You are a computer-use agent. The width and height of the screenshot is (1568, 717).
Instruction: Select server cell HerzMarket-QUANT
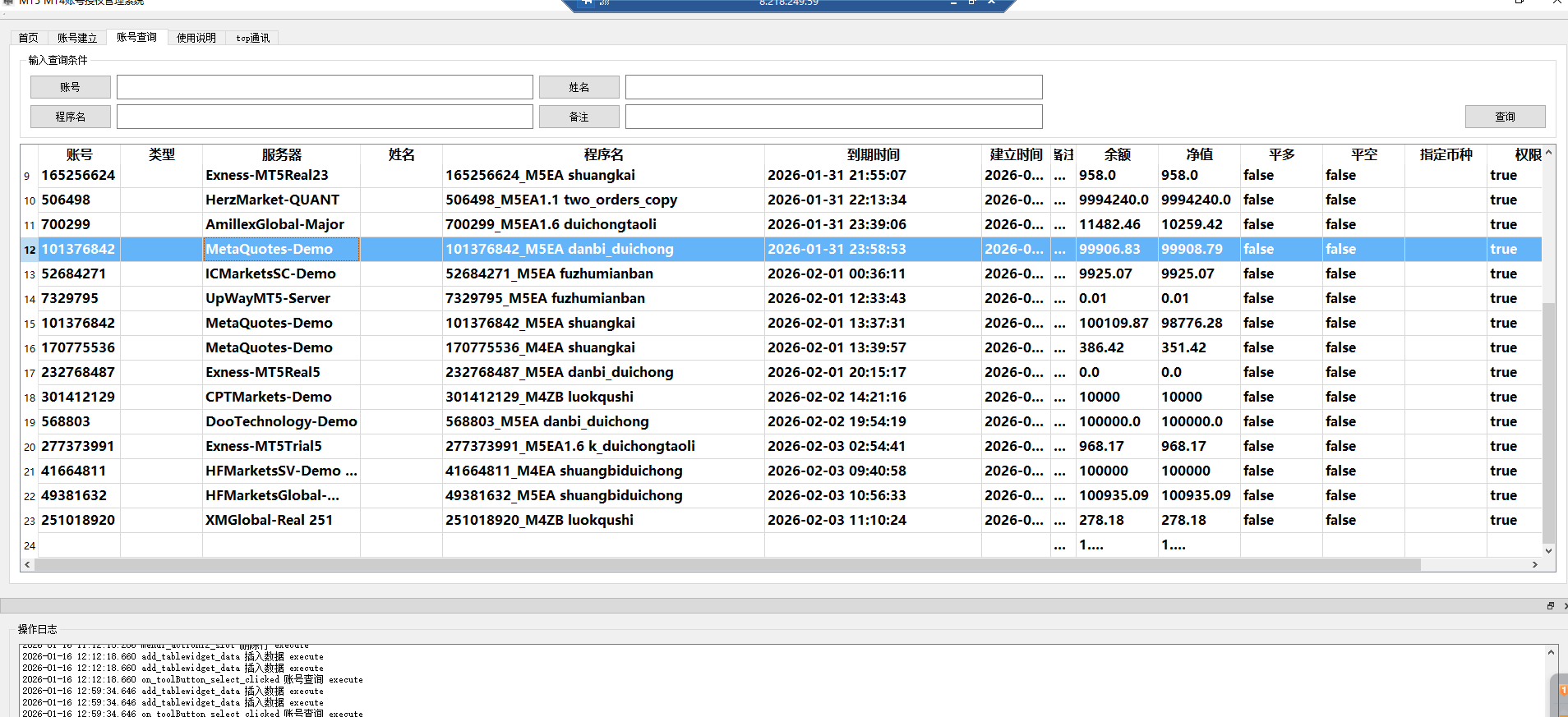click(281, 200)
